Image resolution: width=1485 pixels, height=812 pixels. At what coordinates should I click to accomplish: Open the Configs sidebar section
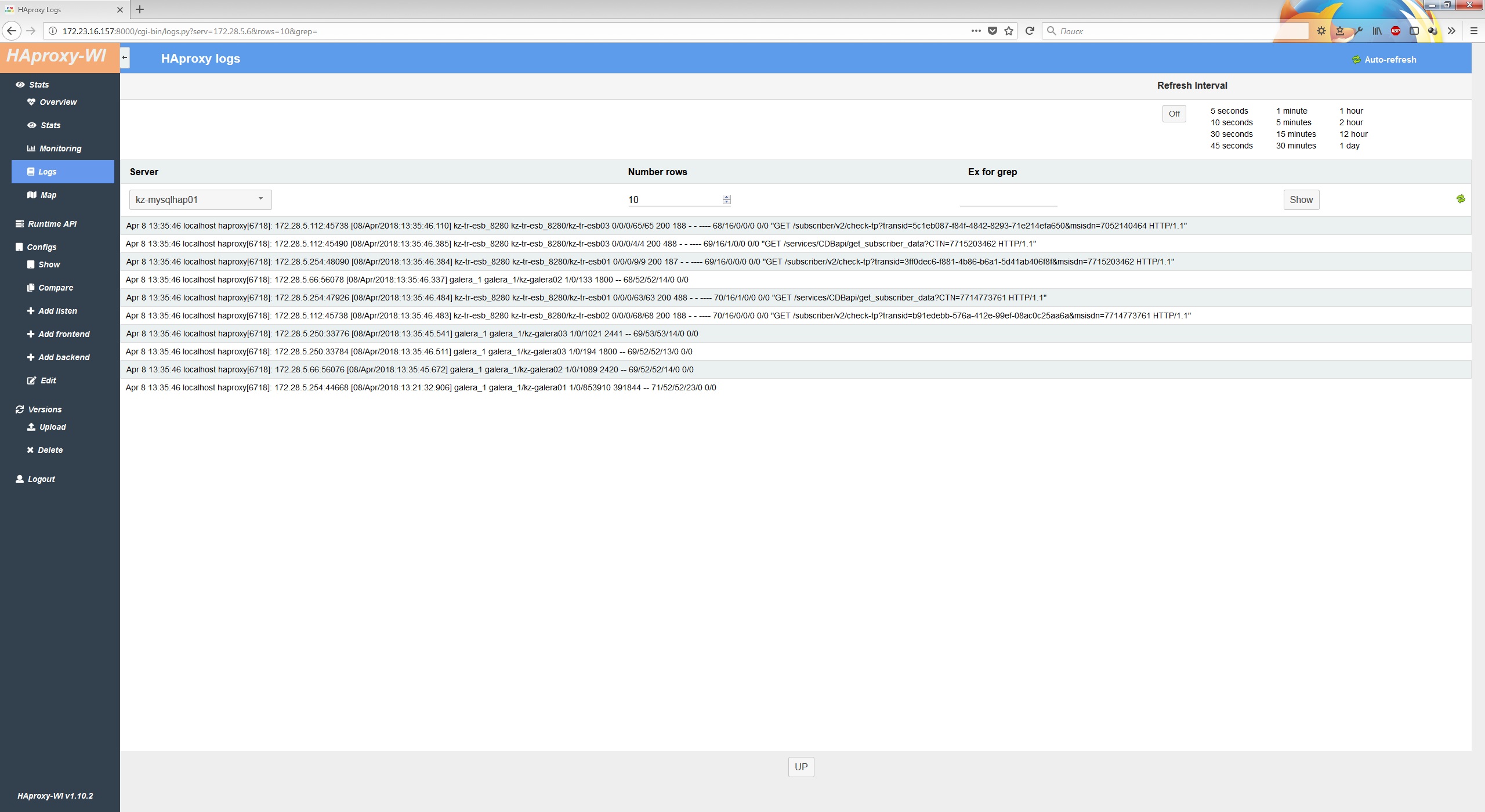pos(36,247)
